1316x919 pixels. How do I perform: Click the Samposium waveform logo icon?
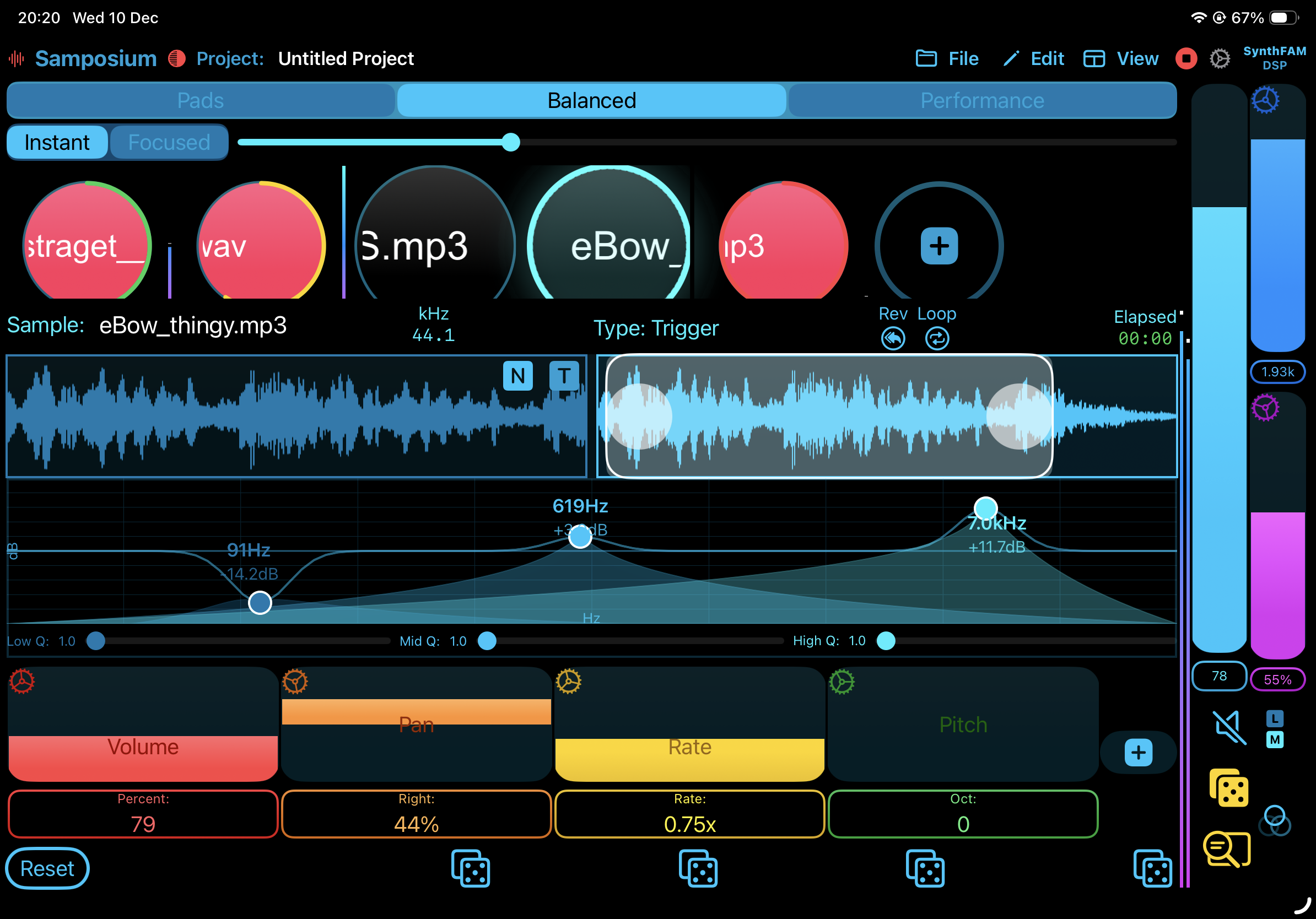pos(17,58)
